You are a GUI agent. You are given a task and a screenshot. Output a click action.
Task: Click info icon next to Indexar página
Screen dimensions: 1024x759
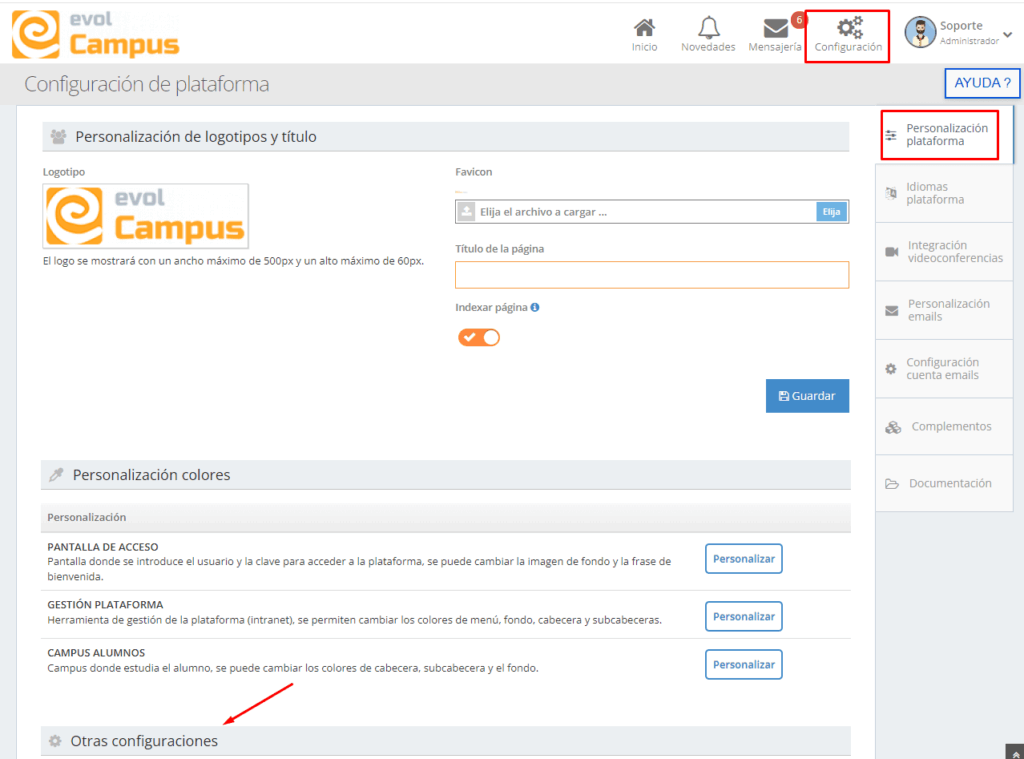[535, 308]
